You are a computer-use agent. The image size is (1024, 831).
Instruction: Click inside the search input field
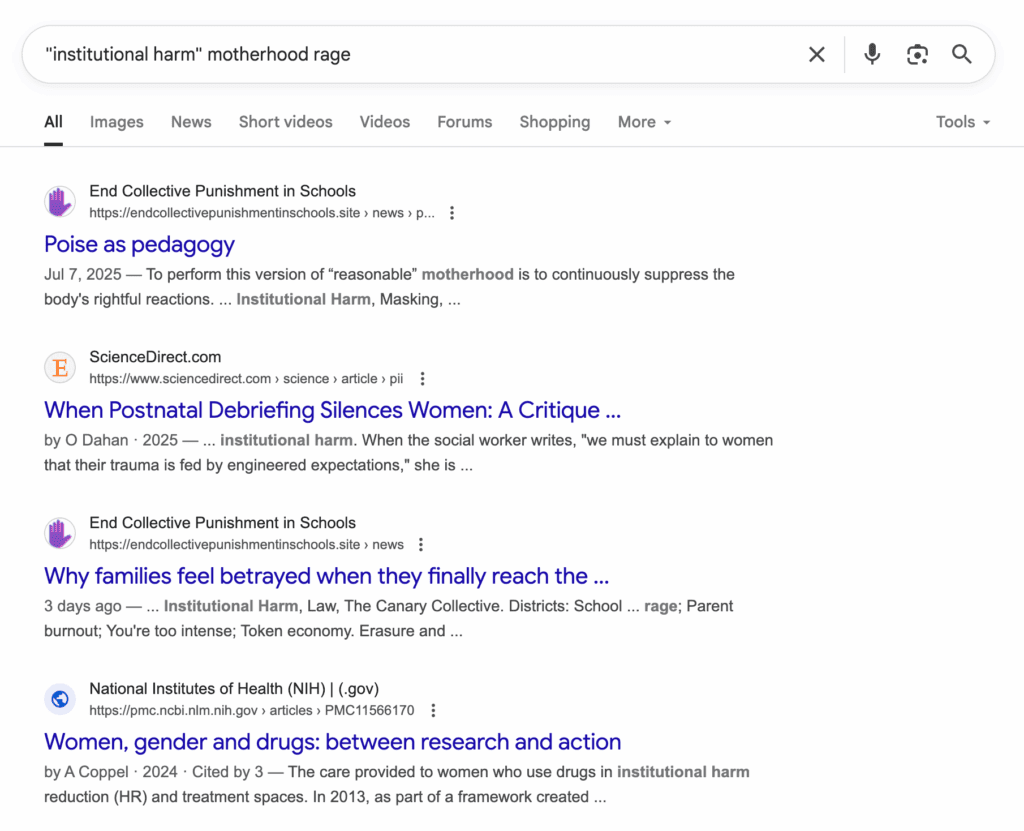400,54
